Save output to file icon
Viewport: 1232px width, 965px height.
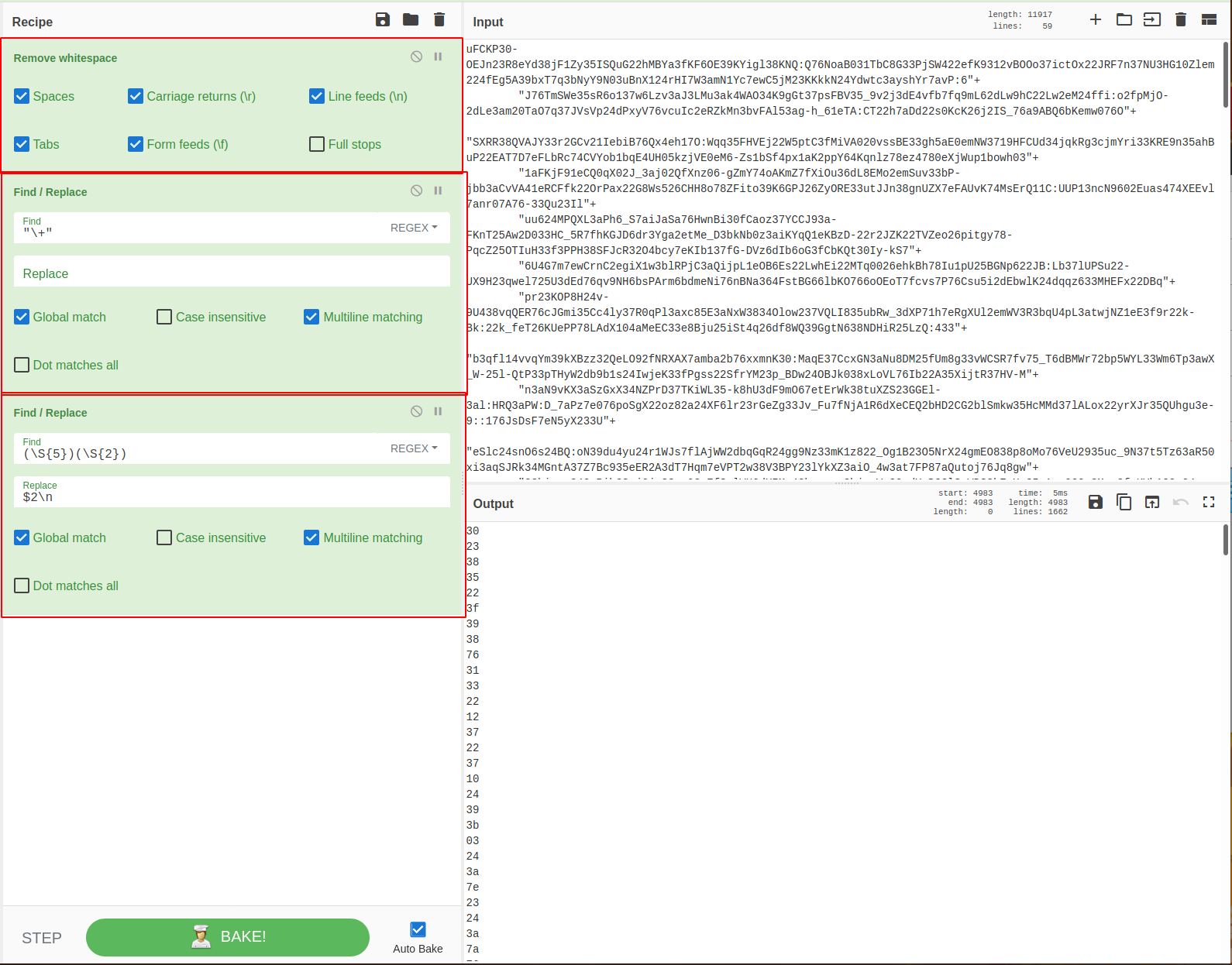coord(1095,503)
